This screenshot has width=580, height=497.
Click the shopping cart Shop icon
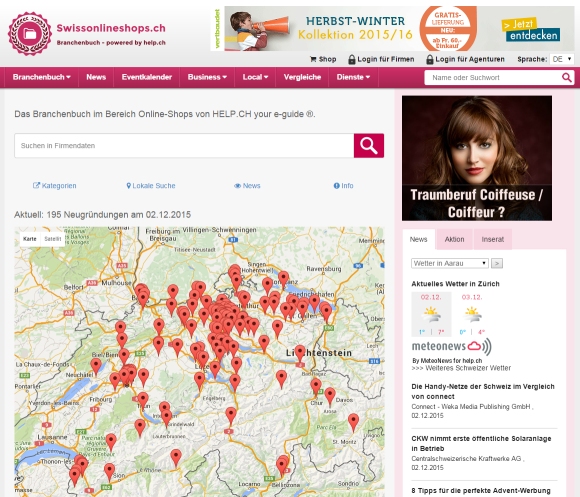(x=313, y=59)
